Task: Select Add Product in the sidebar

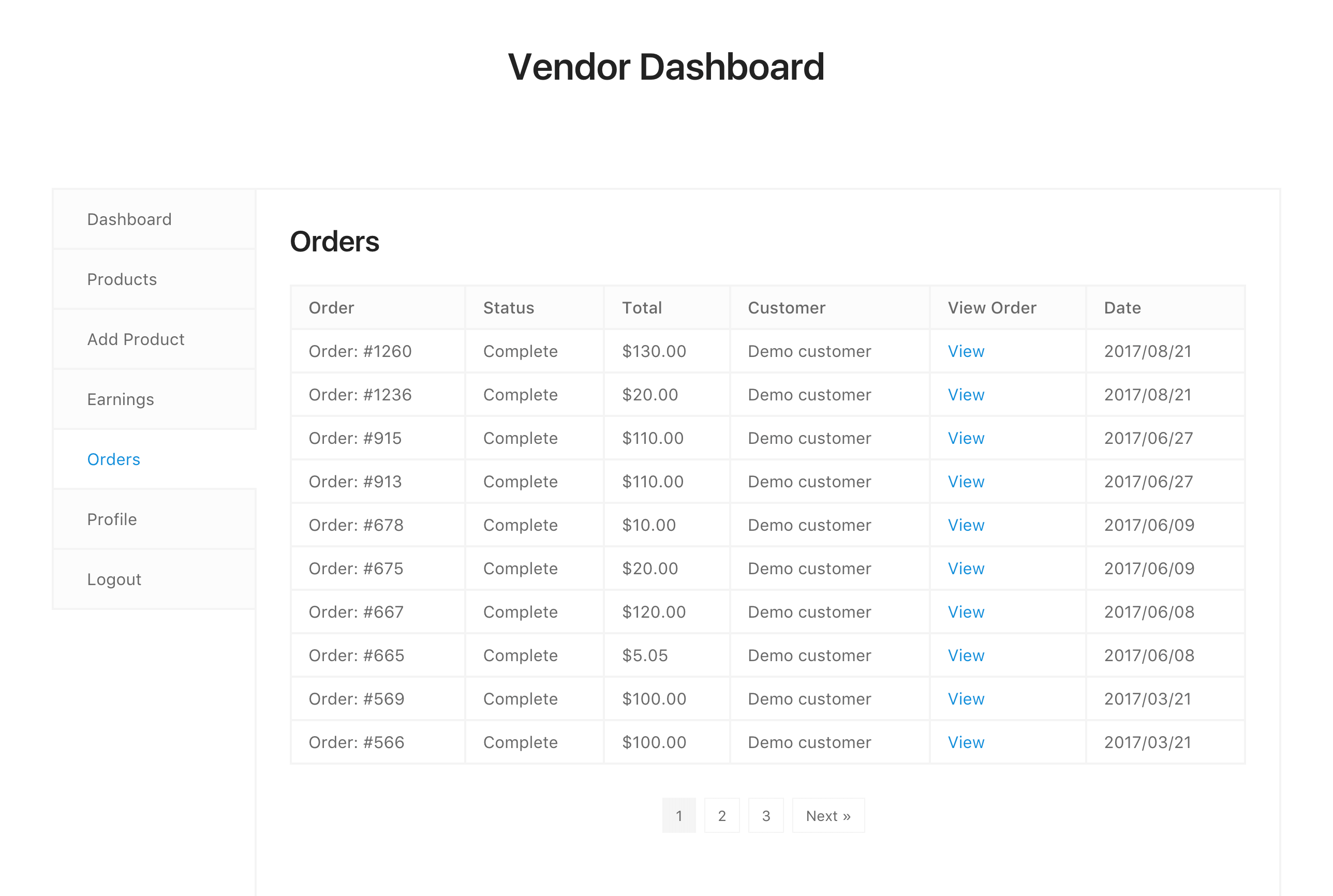Action: (x=136, y=339)
